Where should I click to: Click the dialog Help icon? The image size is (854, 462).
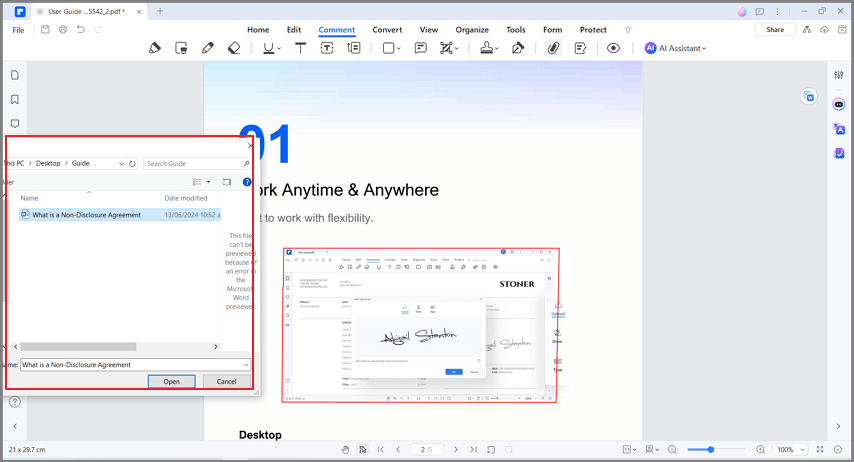click(x=247, y=182)
